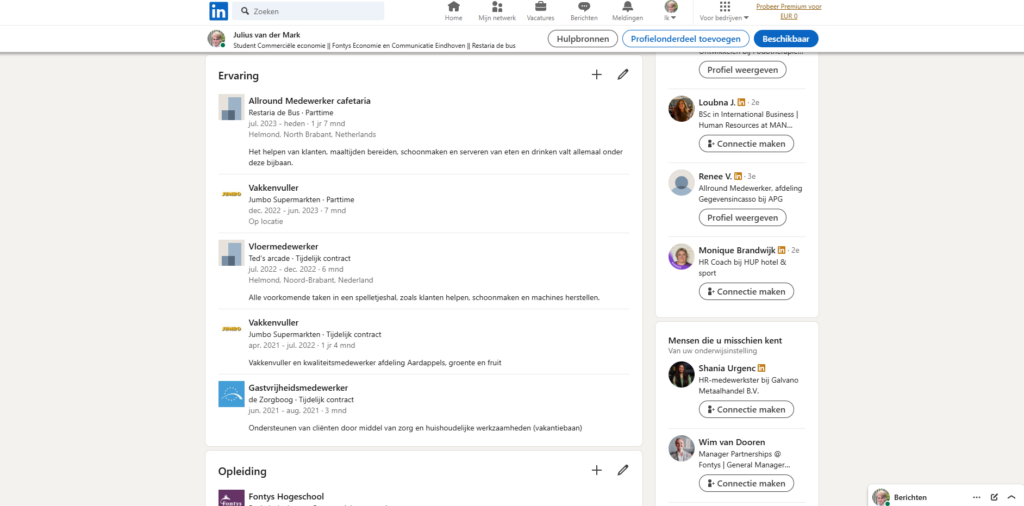Click Renee V. avatar

tap(681, 182)
